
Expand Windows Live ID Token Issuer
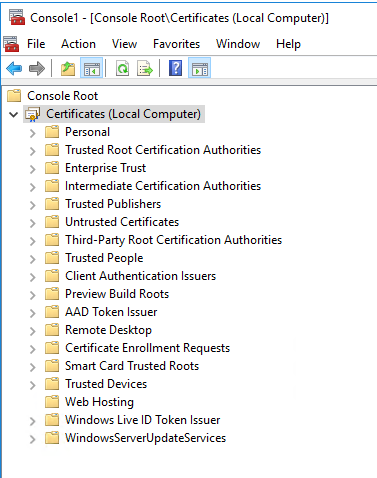pos(32,421)
